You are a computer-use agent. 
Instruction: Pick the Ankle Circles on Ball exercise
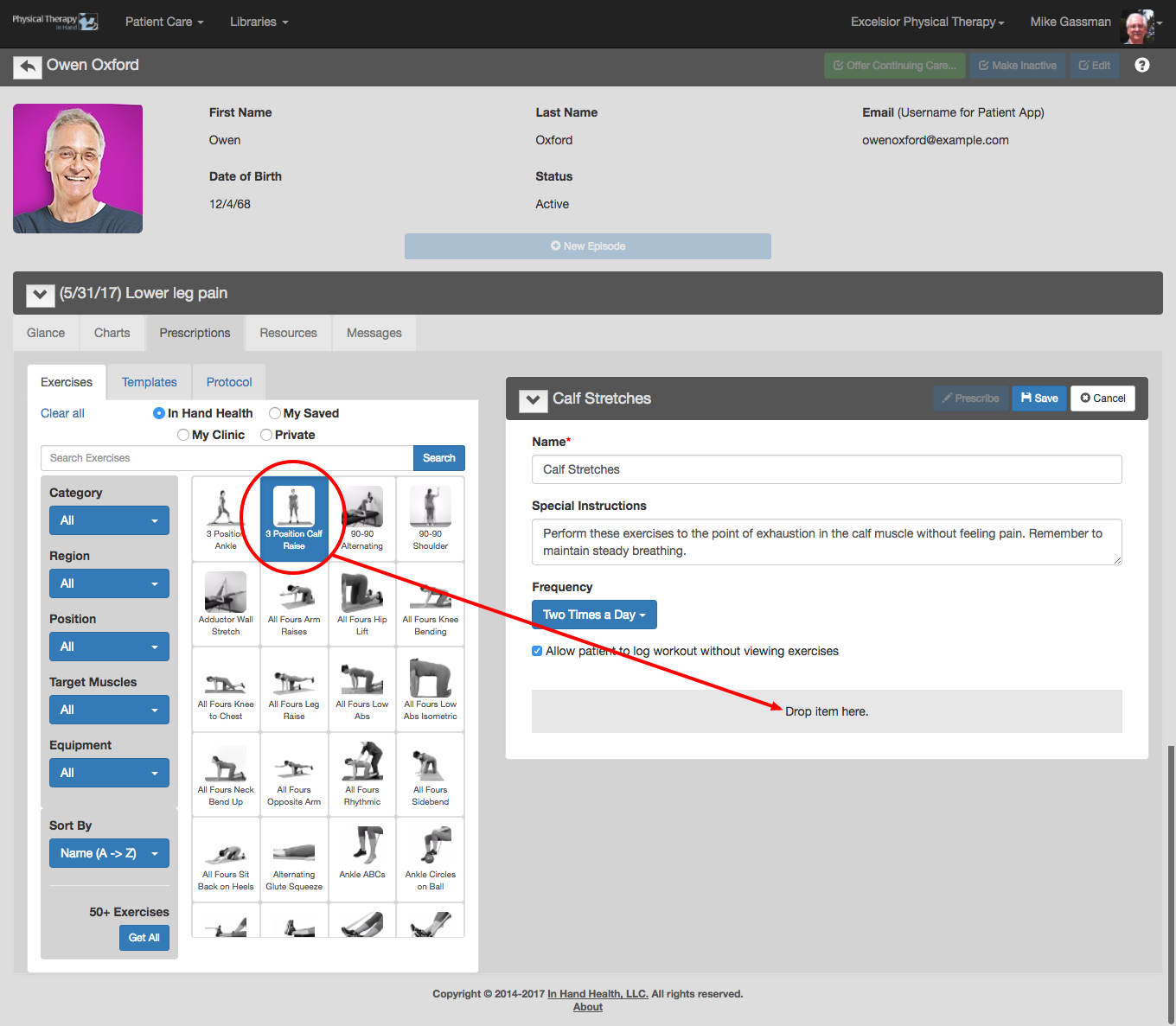[431, 859]
